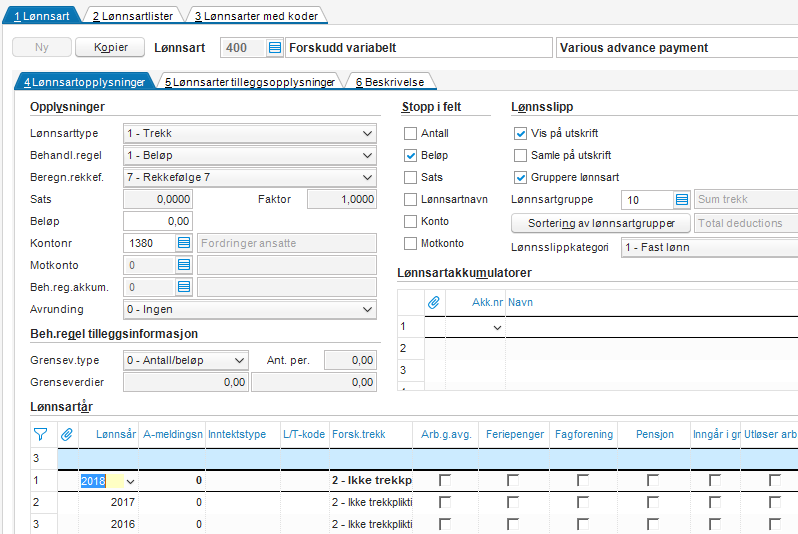Open Lønnsarttype dropdown showing 1 - Trekk
This screenshot has width=798, height=534.
point(250,133)
